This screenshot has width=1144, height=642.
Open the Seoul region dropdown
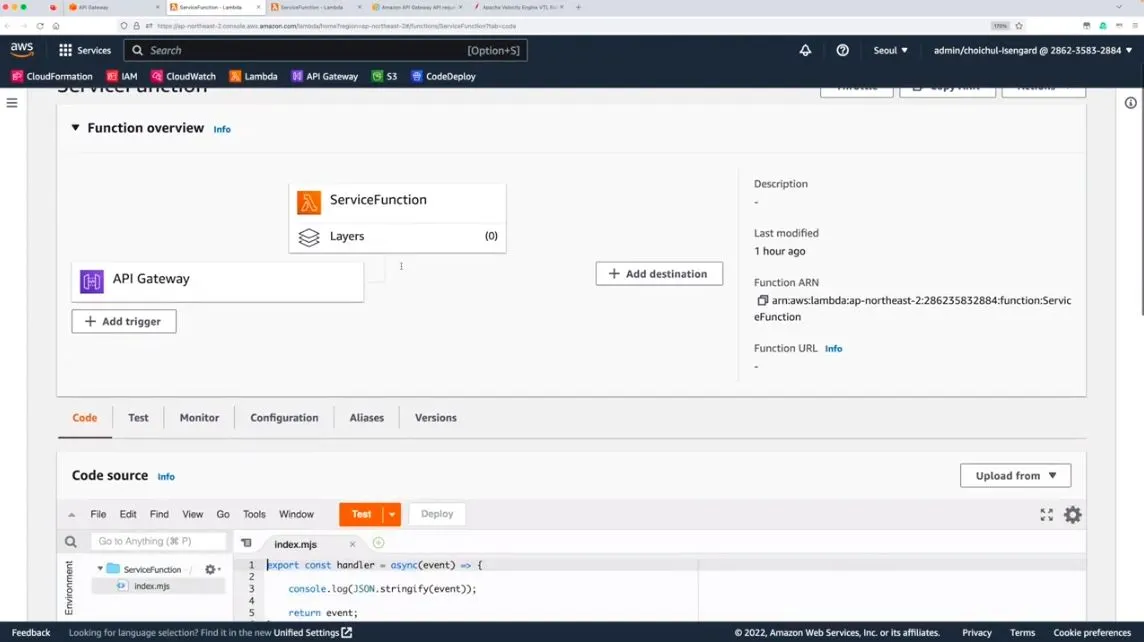point(890,50)
